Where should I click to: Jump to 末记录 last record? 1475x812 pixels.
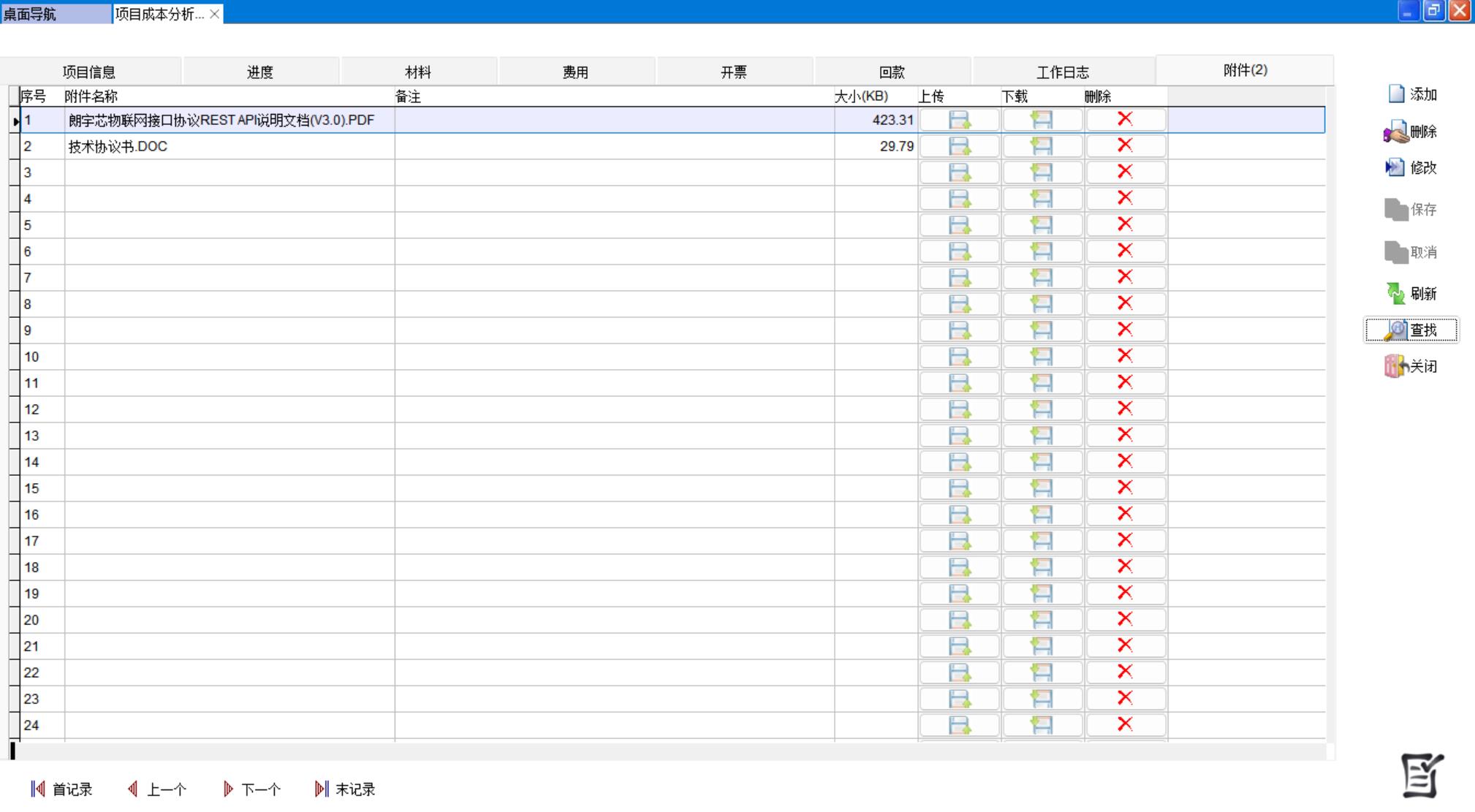tap(346, 789)
